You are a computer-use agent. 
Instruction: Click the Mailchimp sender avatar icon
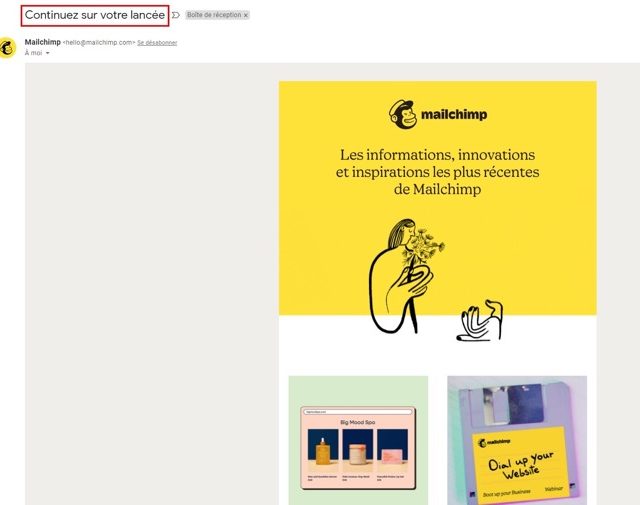point(7,48)
